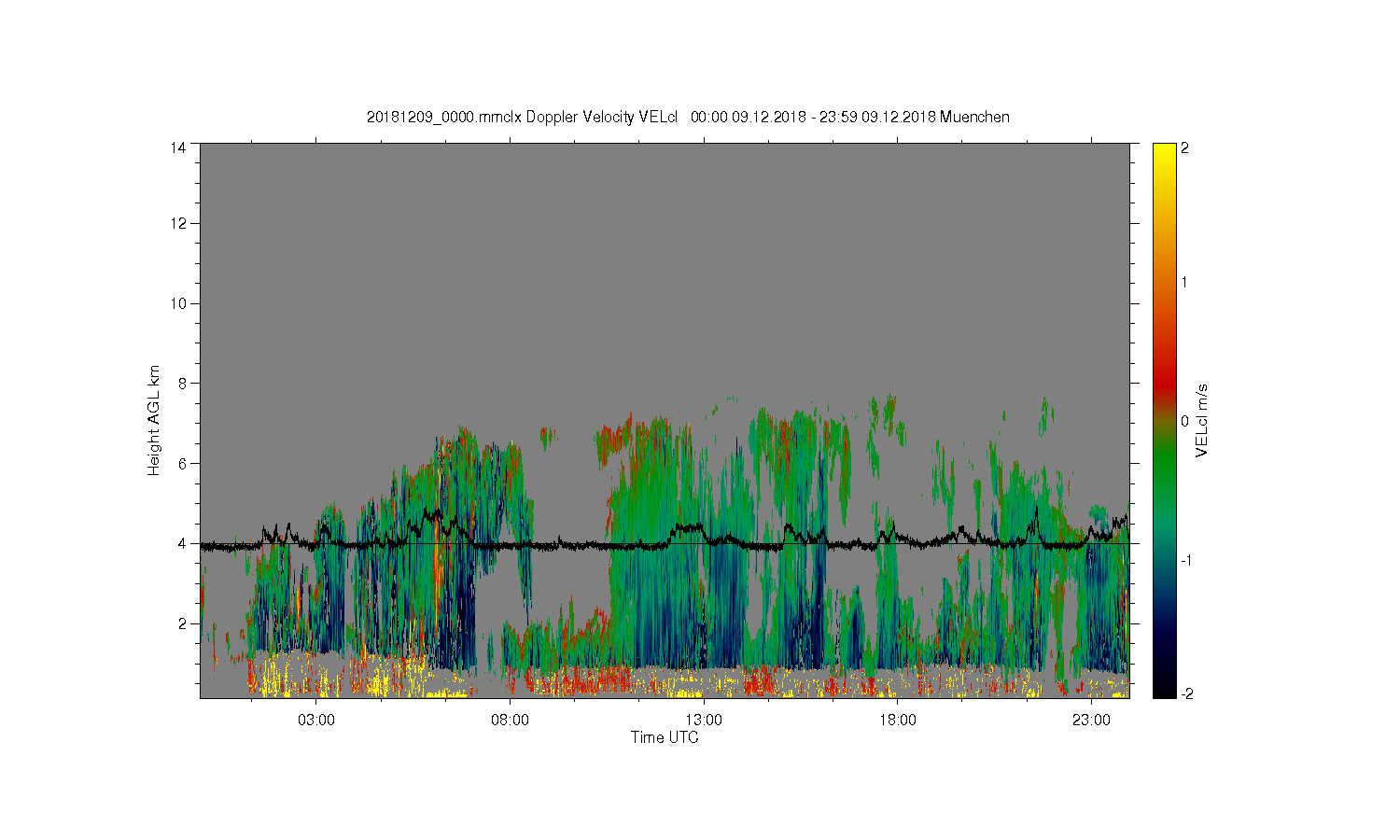
Task: Click the "Height AGL km" axis label
Action: 153,420
